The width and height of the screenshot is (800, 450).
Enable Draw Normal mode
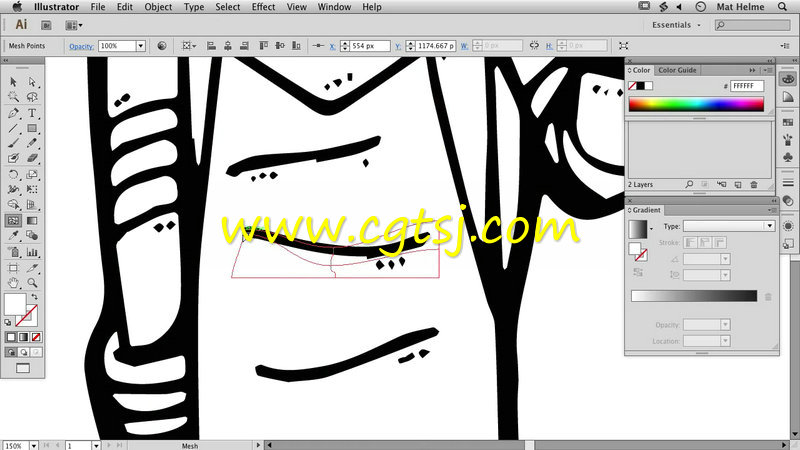click(11, 353)
